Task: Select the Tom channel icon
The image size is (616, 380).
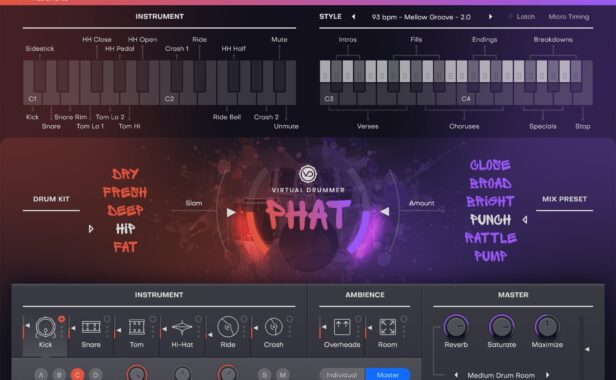Action: [137, 327]
